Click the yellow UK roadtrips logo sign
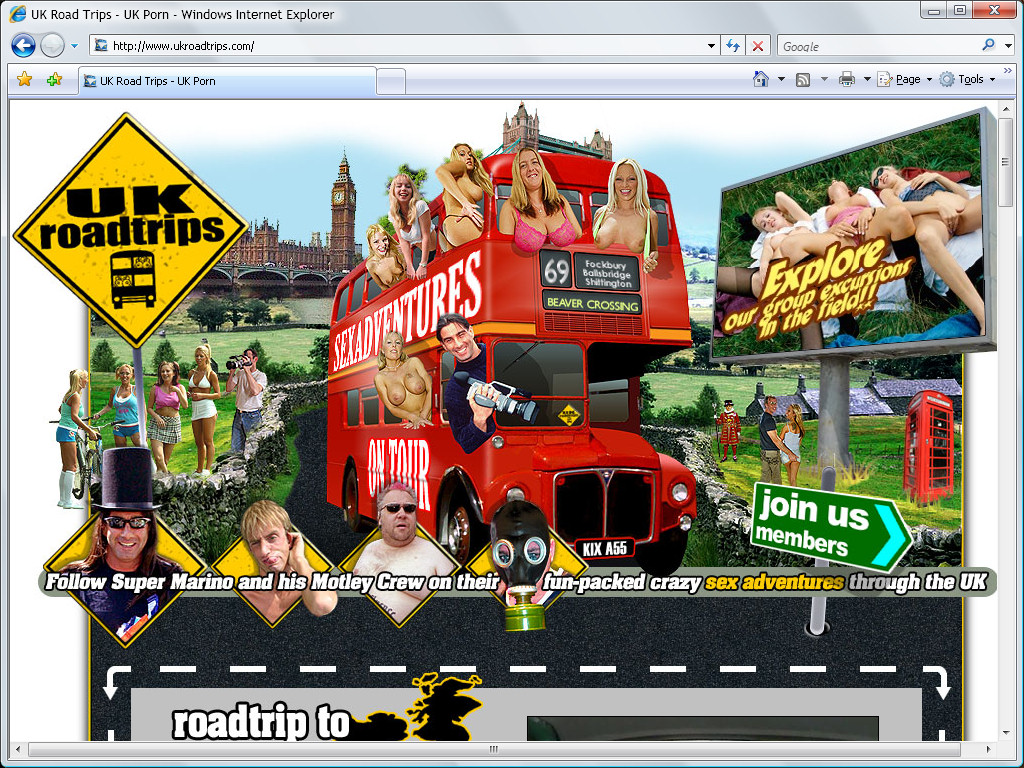The width and height of the screenshot is (1024, 768). [x=131, y=231]
